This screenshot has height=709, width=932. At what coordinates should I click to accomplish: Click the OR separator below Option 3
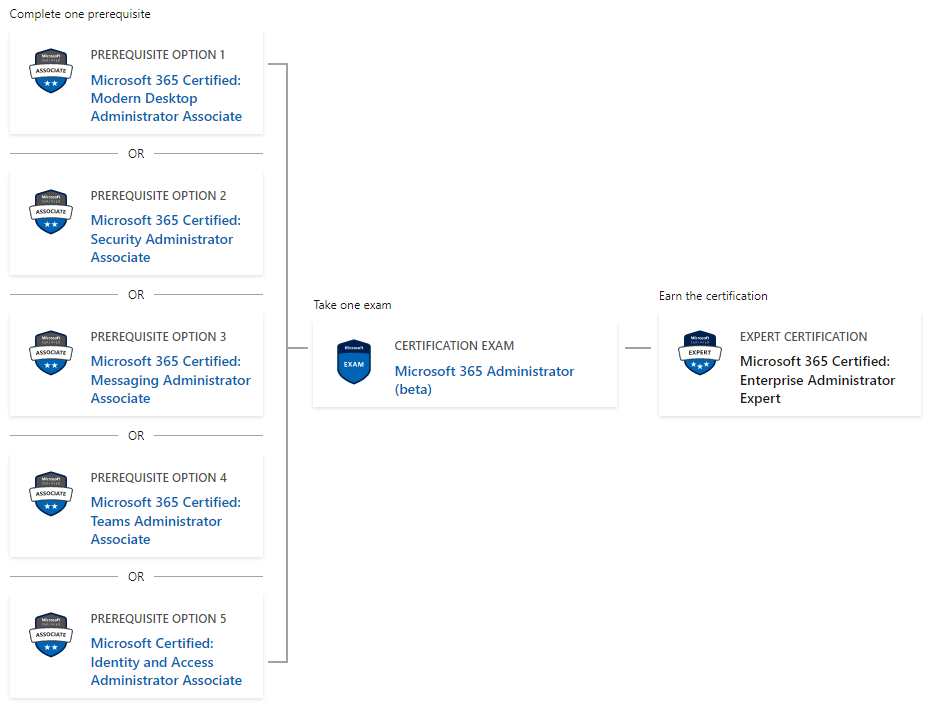(x=136, y=436)
